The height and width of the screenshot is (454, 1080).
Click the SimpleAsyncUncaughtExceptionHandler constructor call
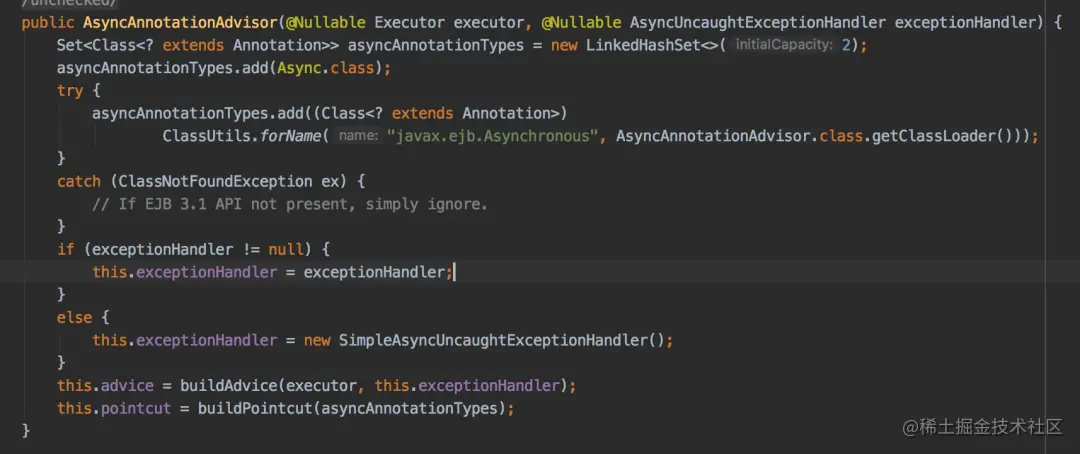click(x=501, y=341)
